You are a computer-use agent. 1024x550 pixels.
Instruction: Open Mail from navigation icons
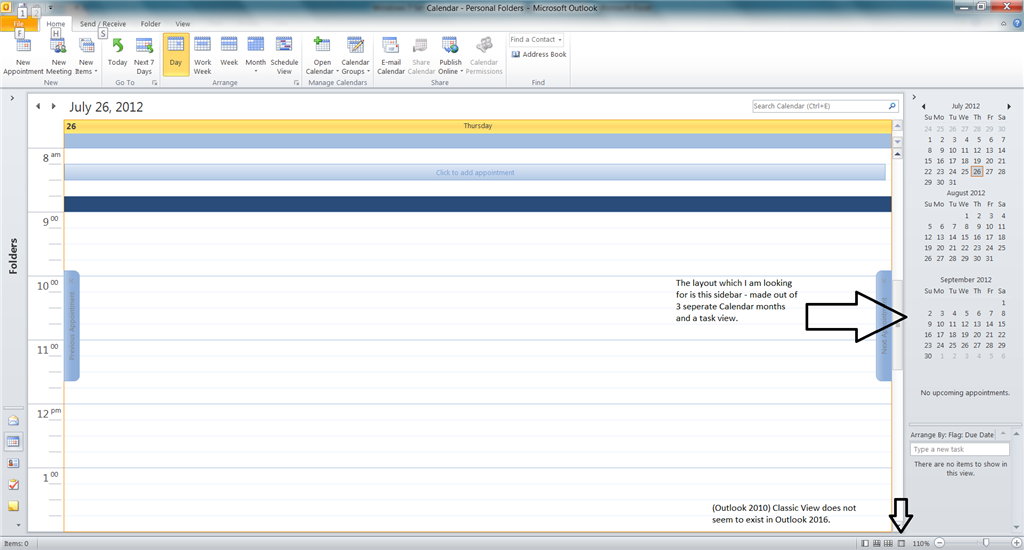pos(13,421)
